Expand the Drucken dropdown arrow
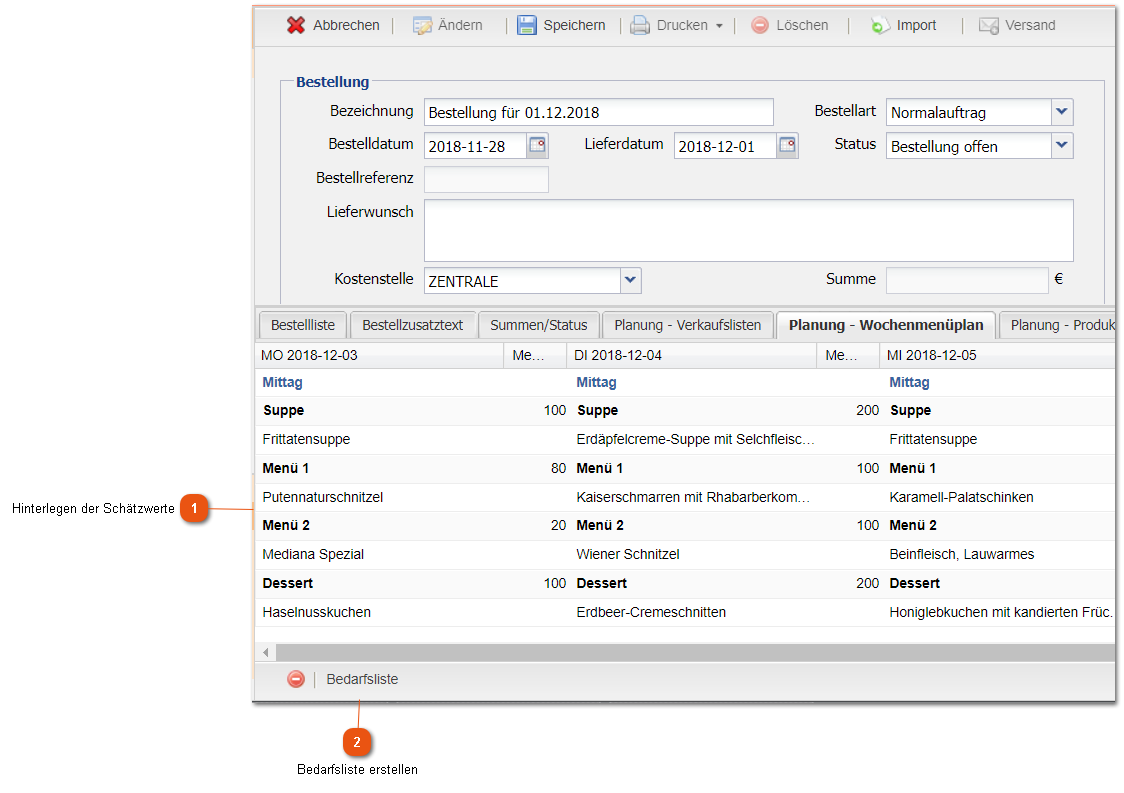The height and width of the screenshot is (793, 1124). 719,26
